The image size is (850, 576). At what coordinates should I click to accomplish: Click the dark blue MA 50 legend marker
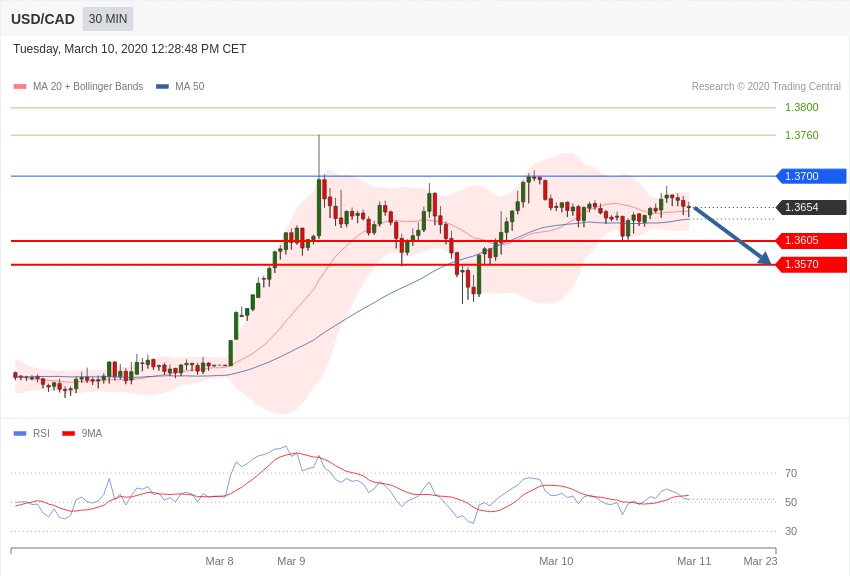click(x=162, y=87)
